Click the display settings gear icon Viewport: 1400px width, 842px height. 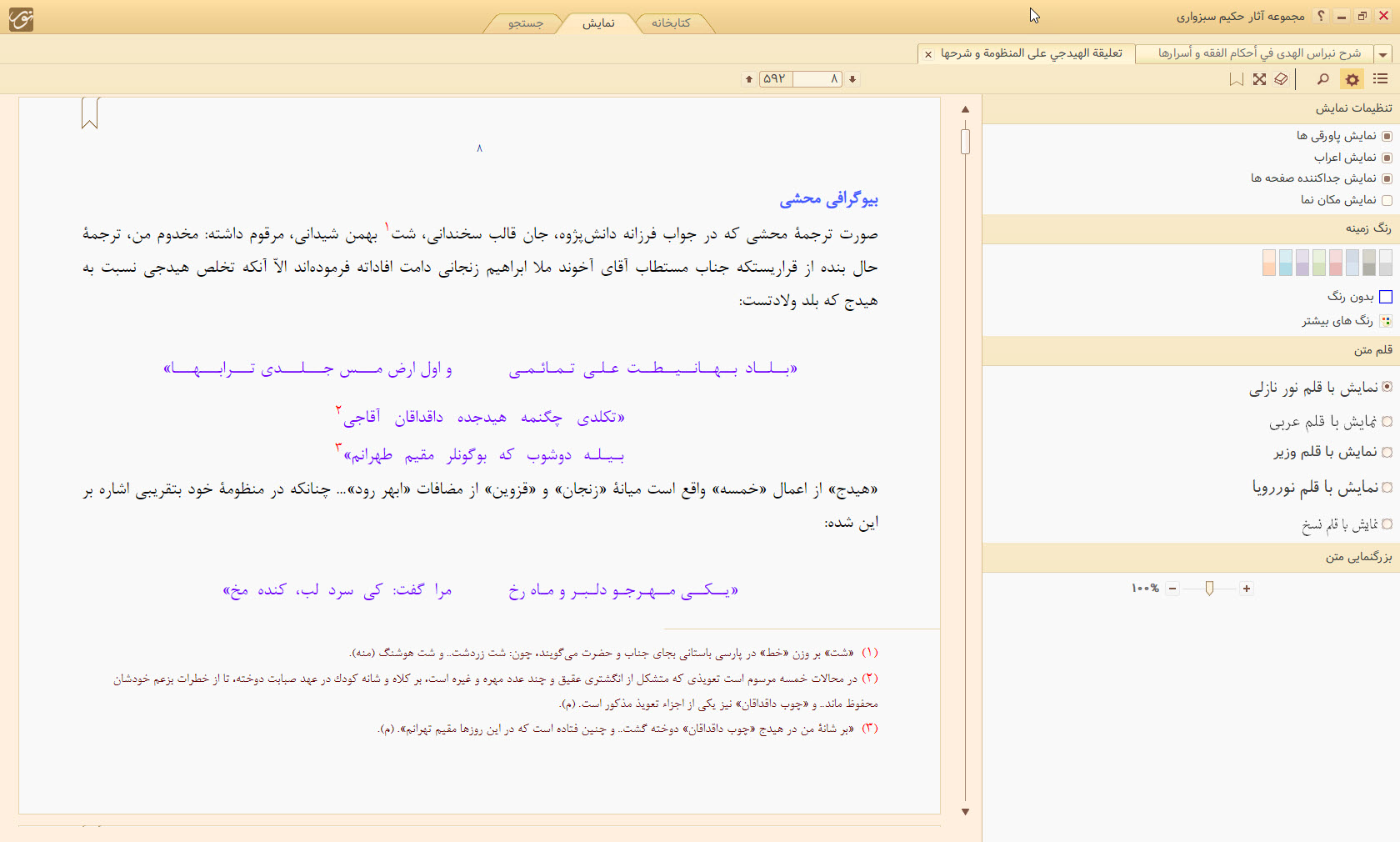[x=1352, y=79]
